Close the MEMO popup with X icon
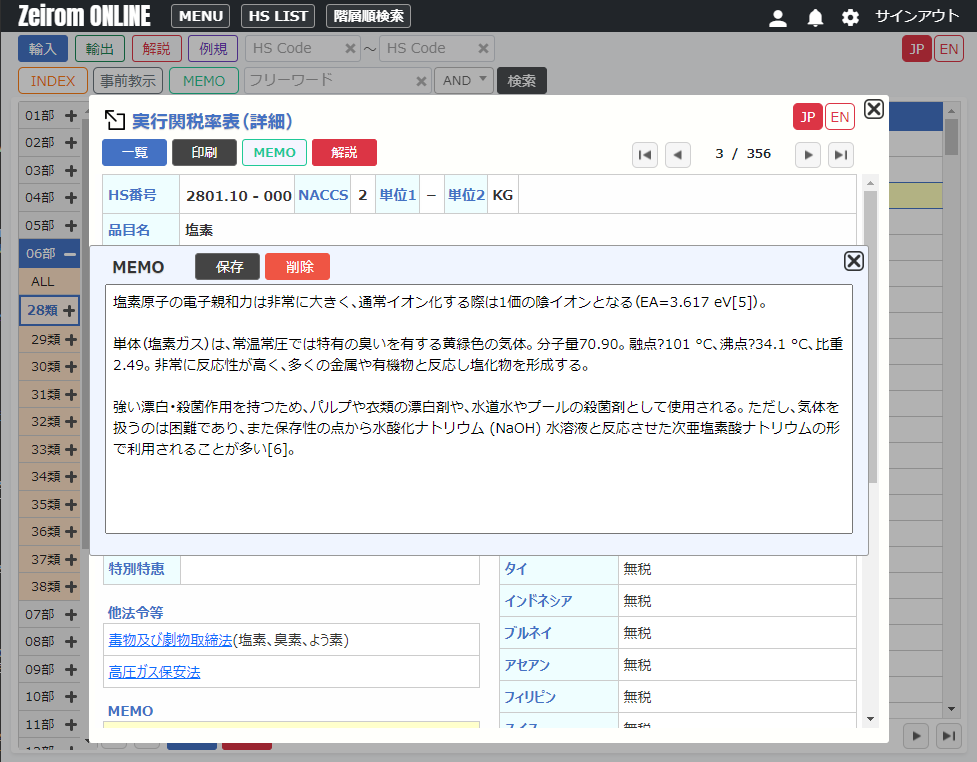The image size is (977, 762). tap(853, 261)
